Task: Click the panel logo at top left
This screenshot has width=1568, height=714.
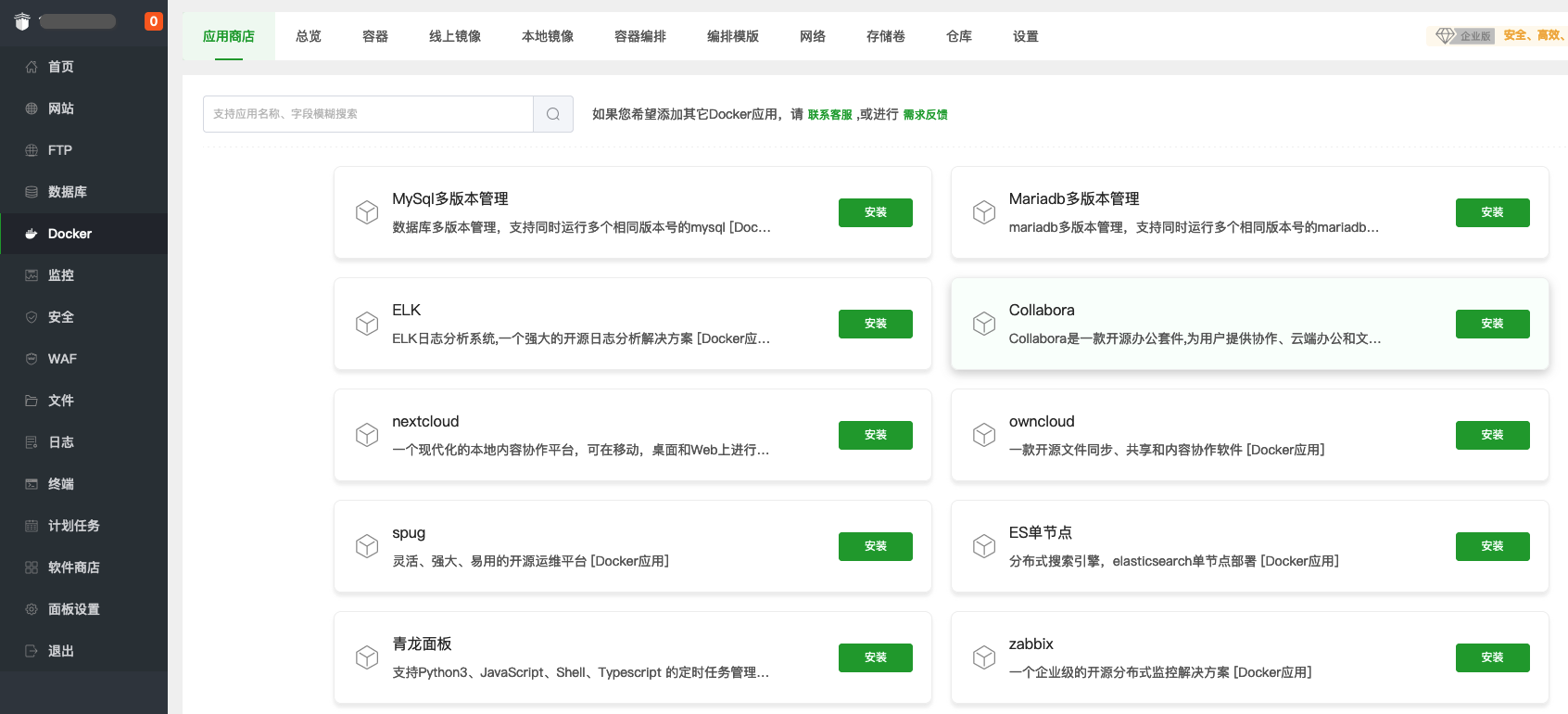Action: 23,21
